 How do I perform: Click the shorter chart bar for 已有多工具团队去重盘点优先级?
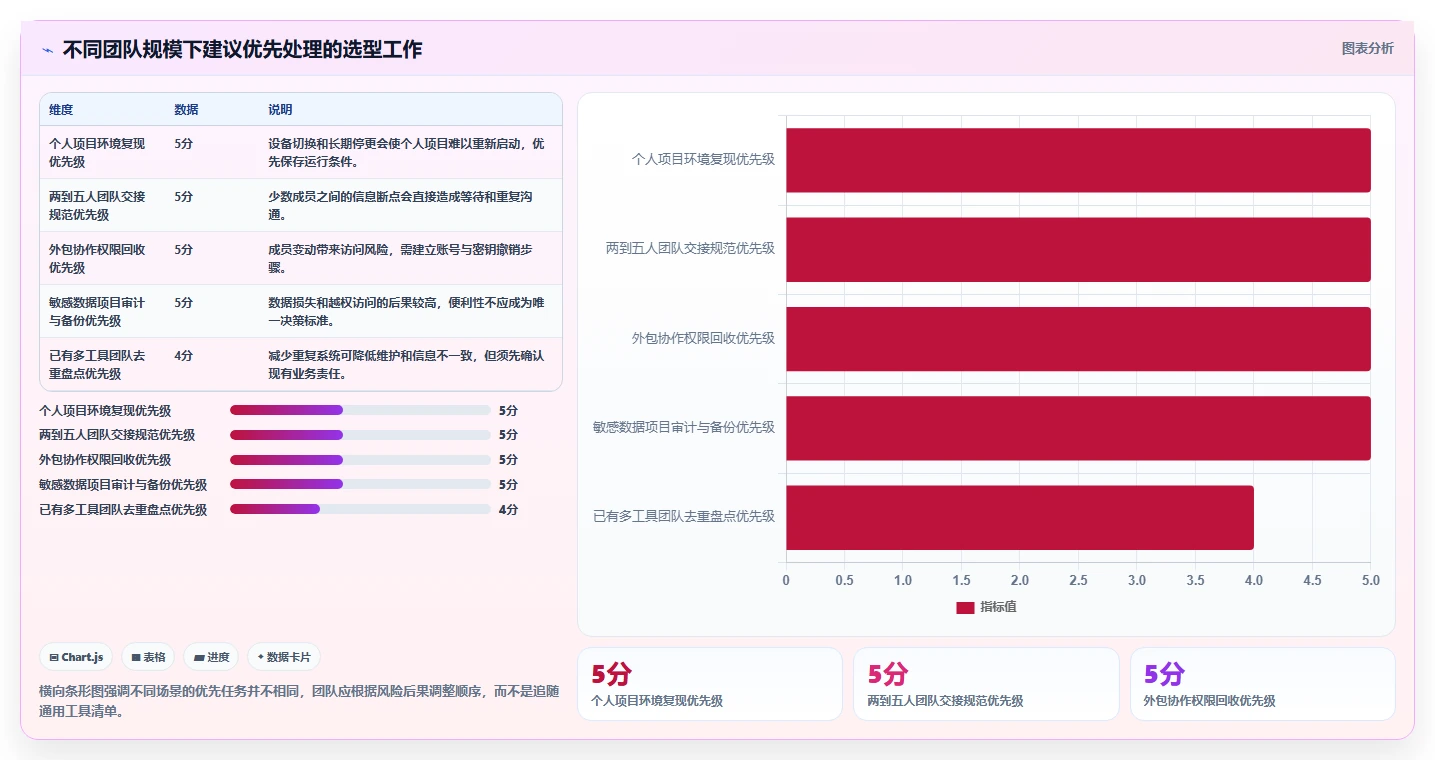(x=1020, y=517)
